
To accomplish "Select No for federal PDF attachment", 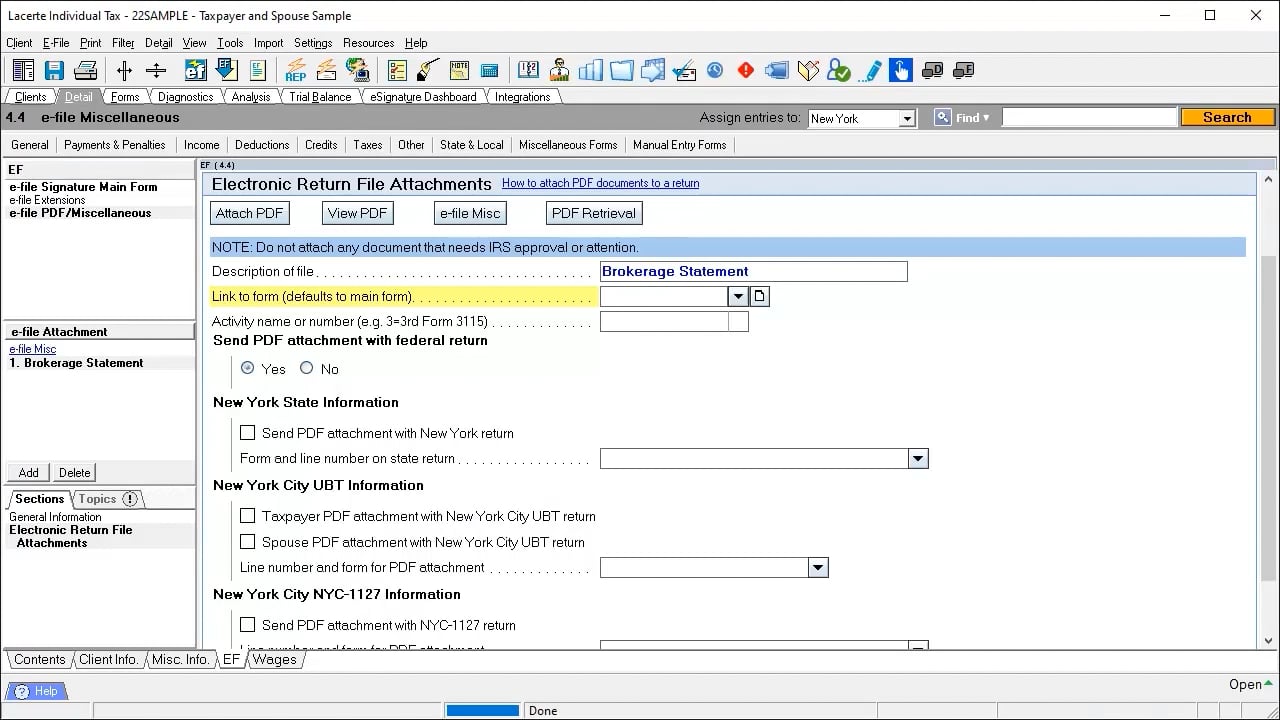I will [307, 368].
